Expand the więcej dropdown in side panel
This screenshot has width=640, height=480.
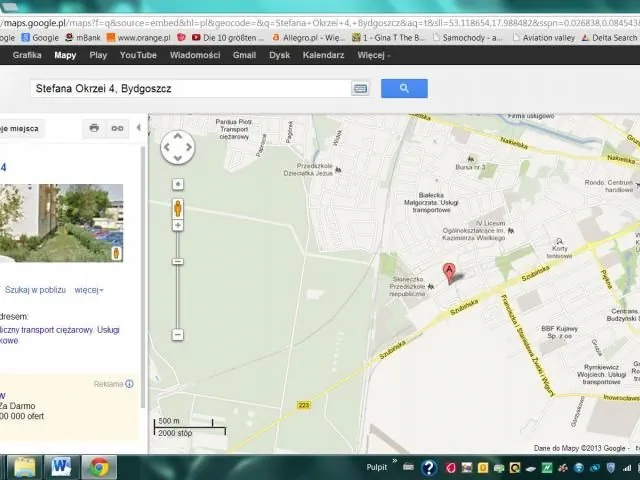tap(89, 290)
